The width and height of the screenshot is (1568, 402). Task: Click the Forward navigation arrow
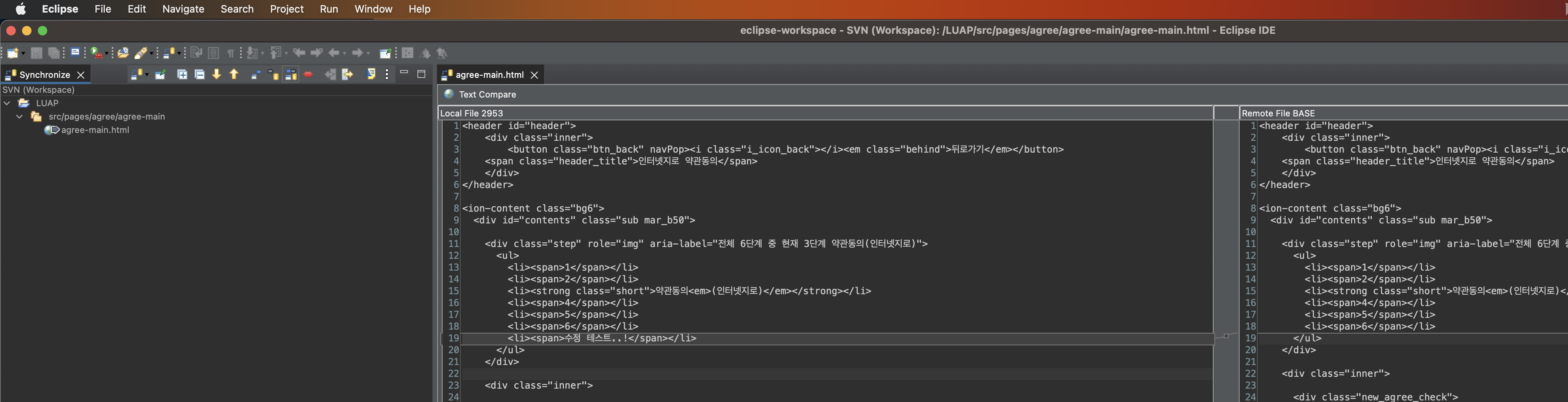tap(358, 53)
